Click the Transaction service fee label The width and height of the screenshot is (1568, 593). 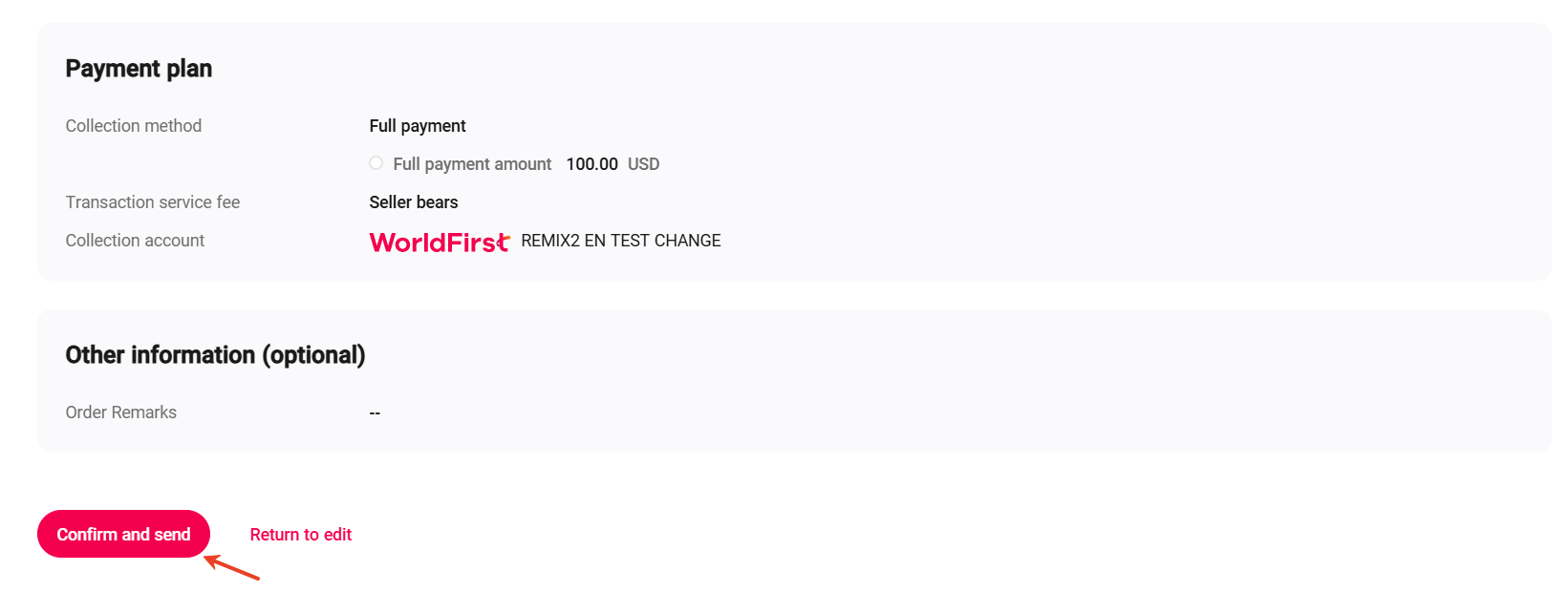(x=152, y=201)
